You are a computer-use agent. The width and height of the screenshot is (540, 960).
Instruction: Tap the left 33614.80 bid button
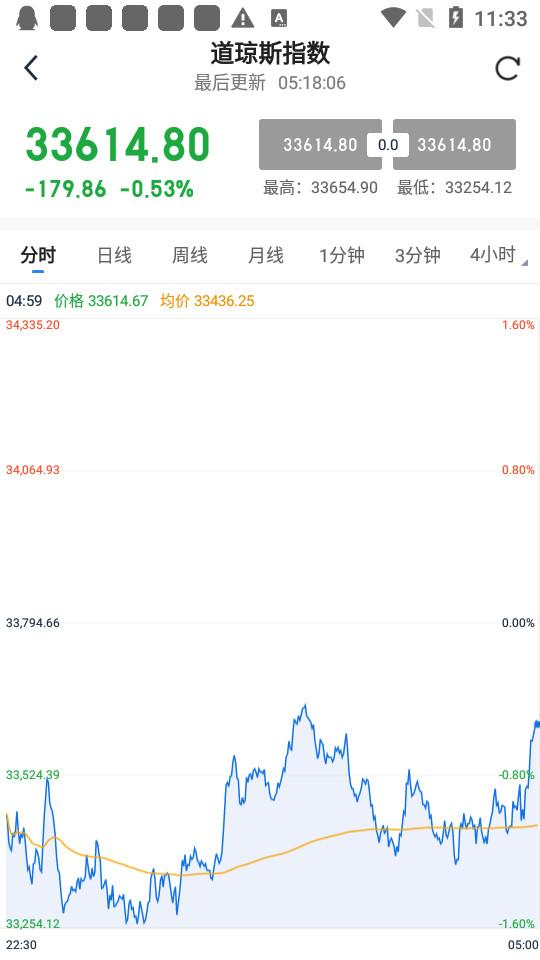(320, 144)
